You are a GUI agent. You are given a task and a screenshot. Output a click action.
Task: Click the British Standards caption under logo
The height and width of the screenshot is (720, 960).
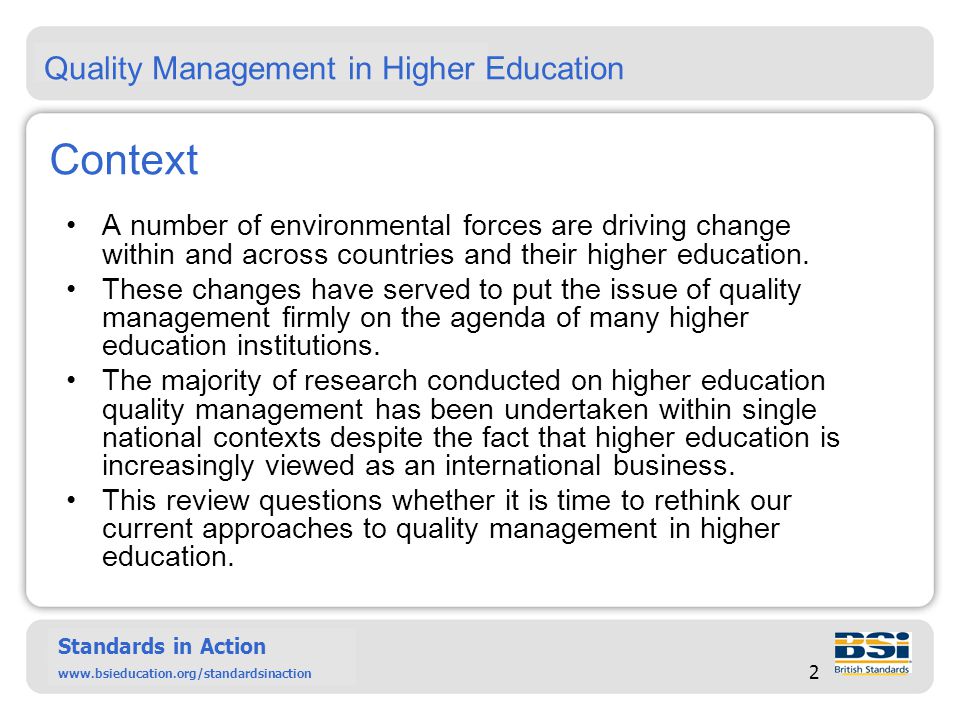coord(872,669)
